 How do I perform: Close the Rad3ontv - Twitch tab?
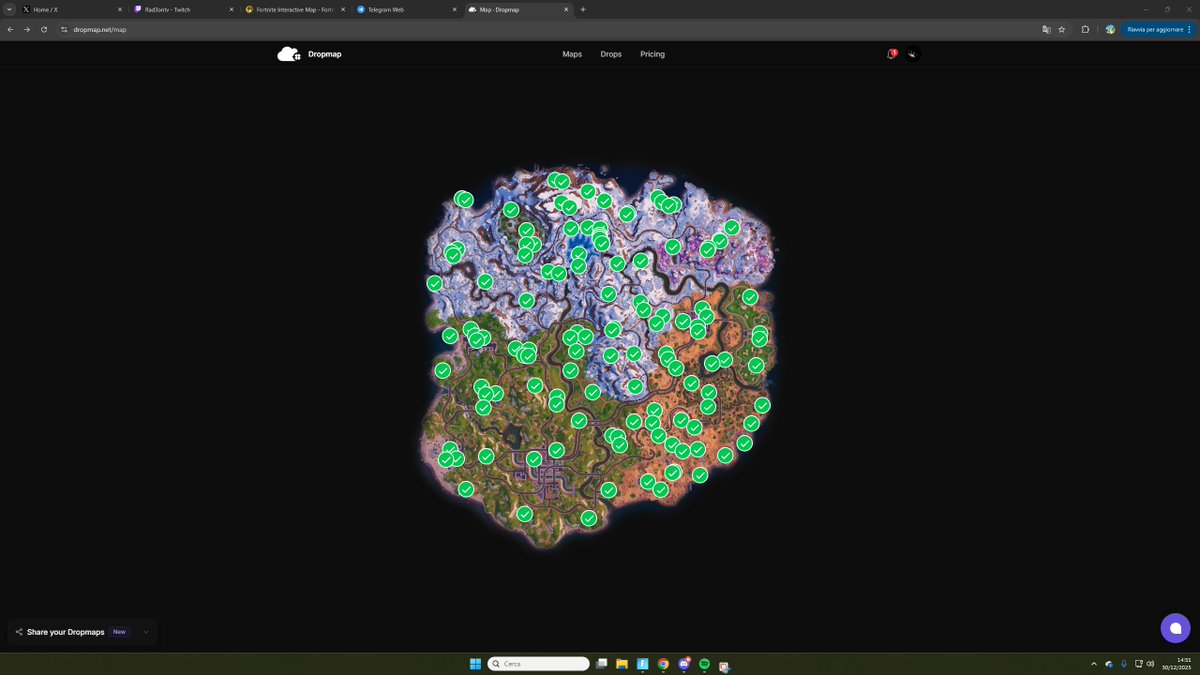[x=232, y=9]
